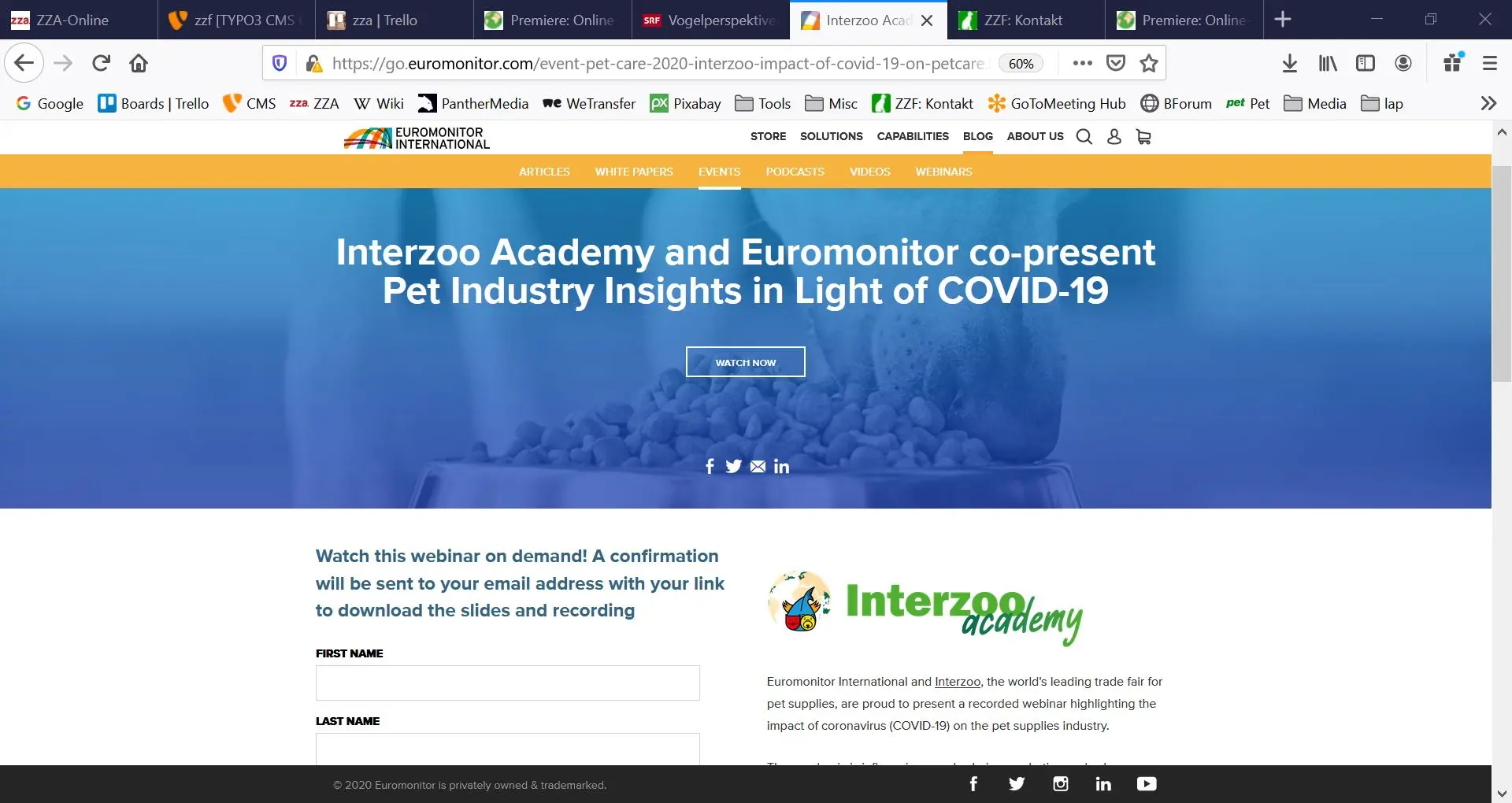Save page to Pocket
The image size is (1512, 803).
(1116, 63)
